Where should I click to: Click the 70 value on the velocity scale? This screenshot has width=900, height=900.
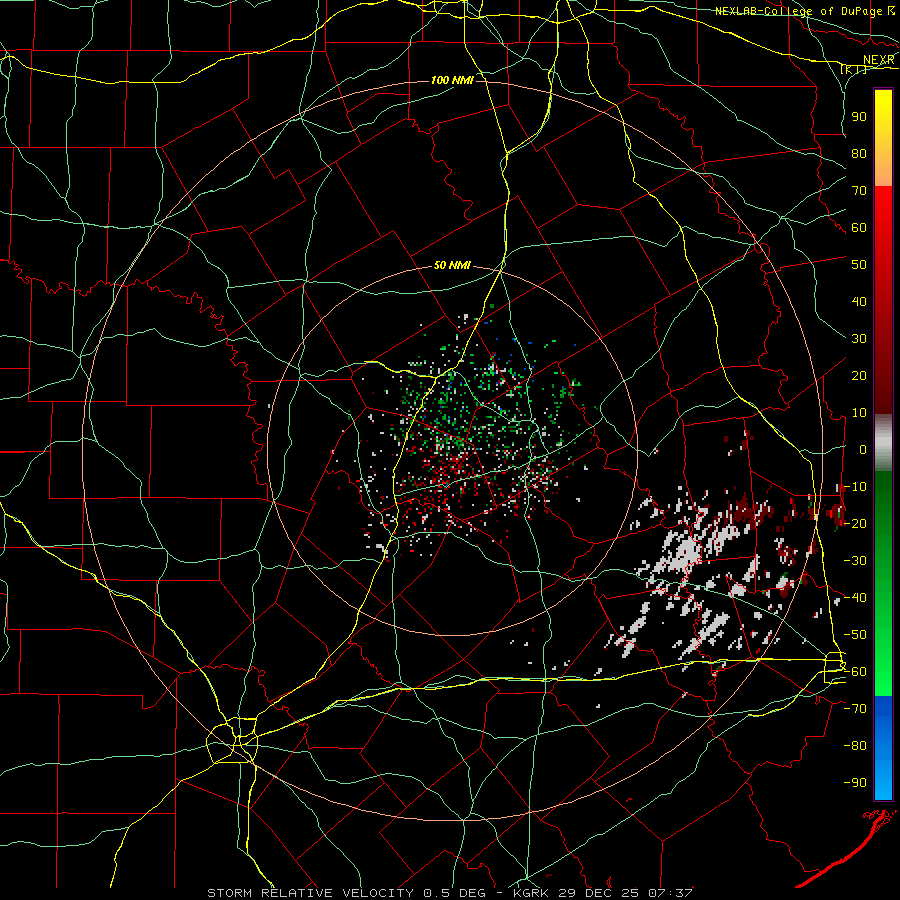[x=859, y=191]
